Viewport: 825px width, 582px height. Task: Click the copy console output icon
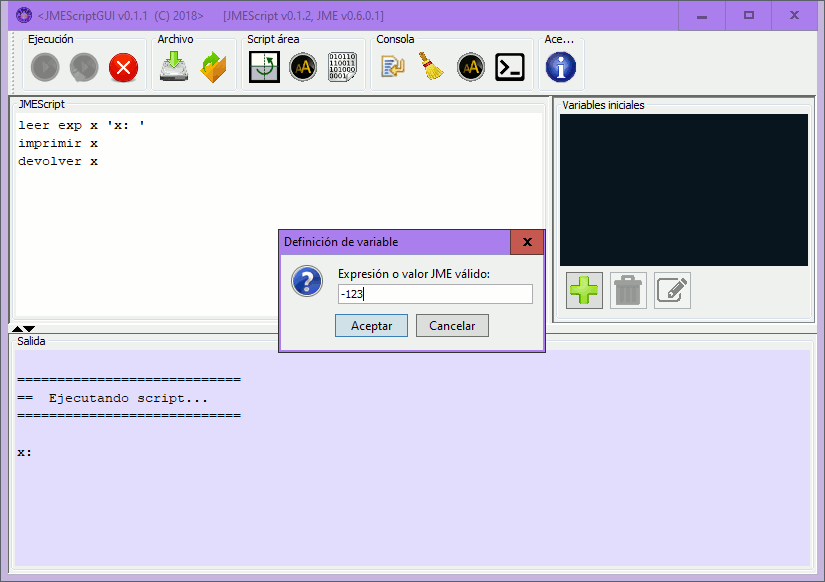click(393, 67)
